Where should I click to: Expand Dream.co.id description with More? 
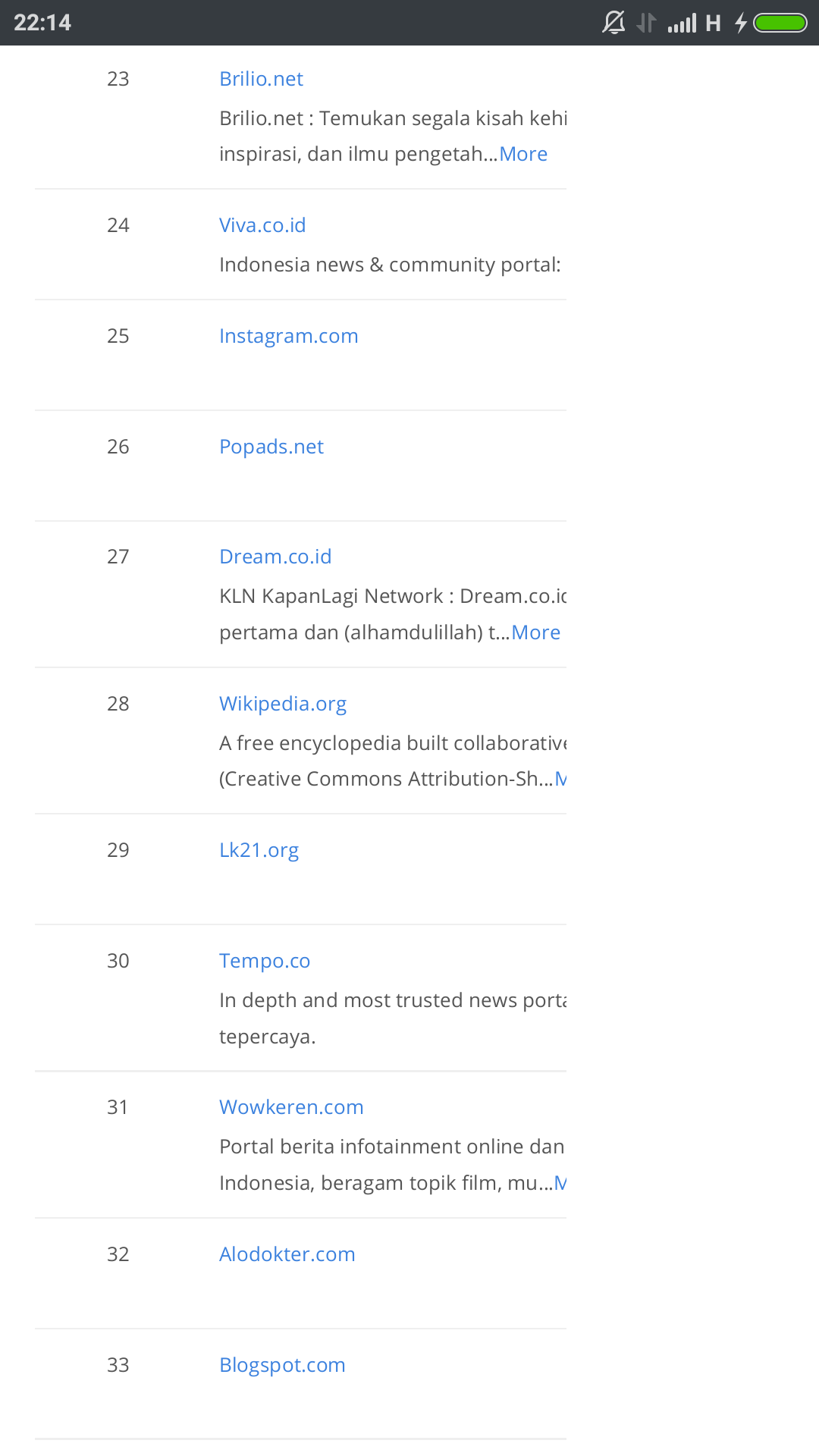coord(536,632)
